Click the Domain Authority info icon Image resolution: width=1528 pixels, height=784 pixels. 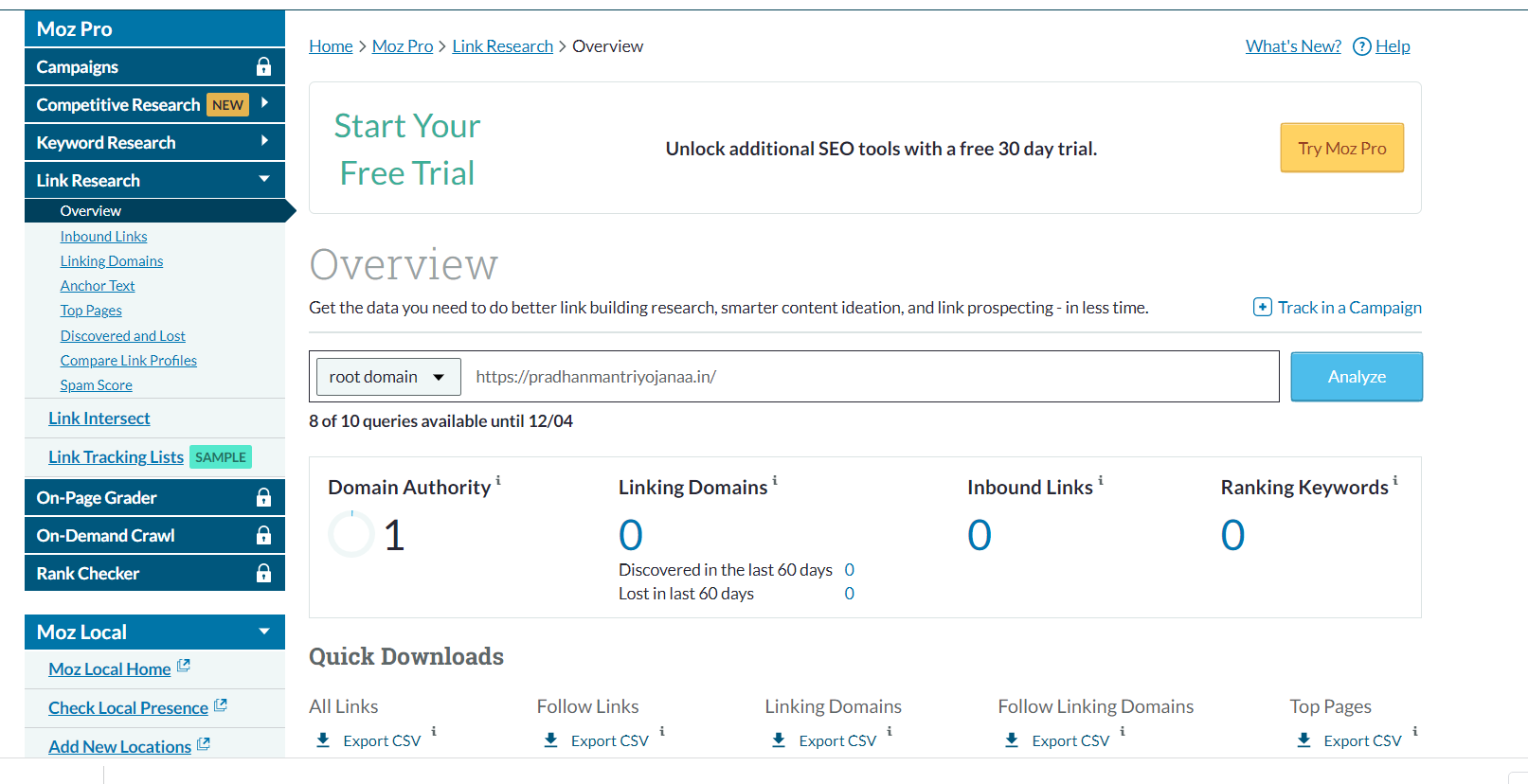point(498,481)
